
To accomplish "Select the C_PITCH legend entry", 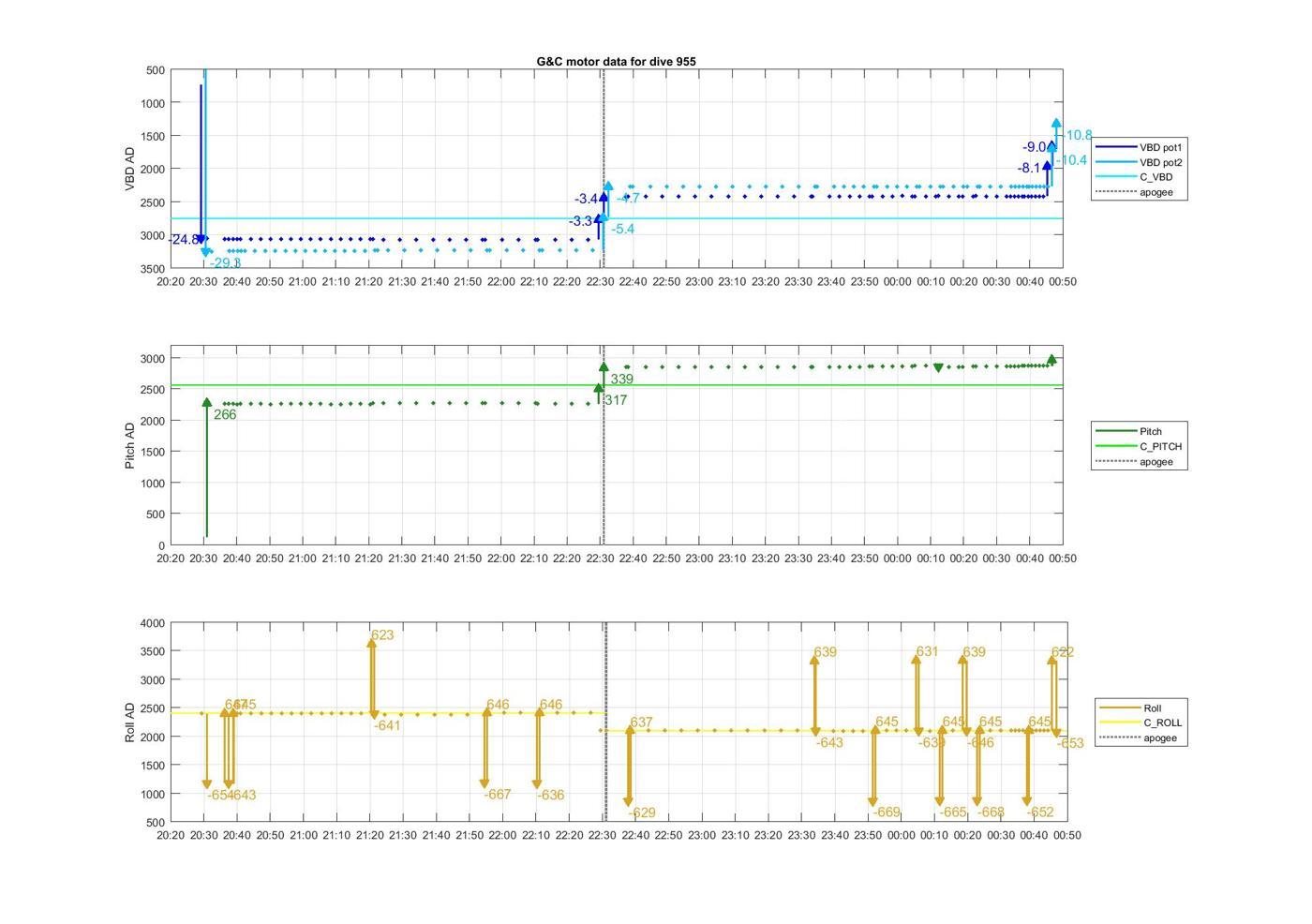I will [1139, 446].
